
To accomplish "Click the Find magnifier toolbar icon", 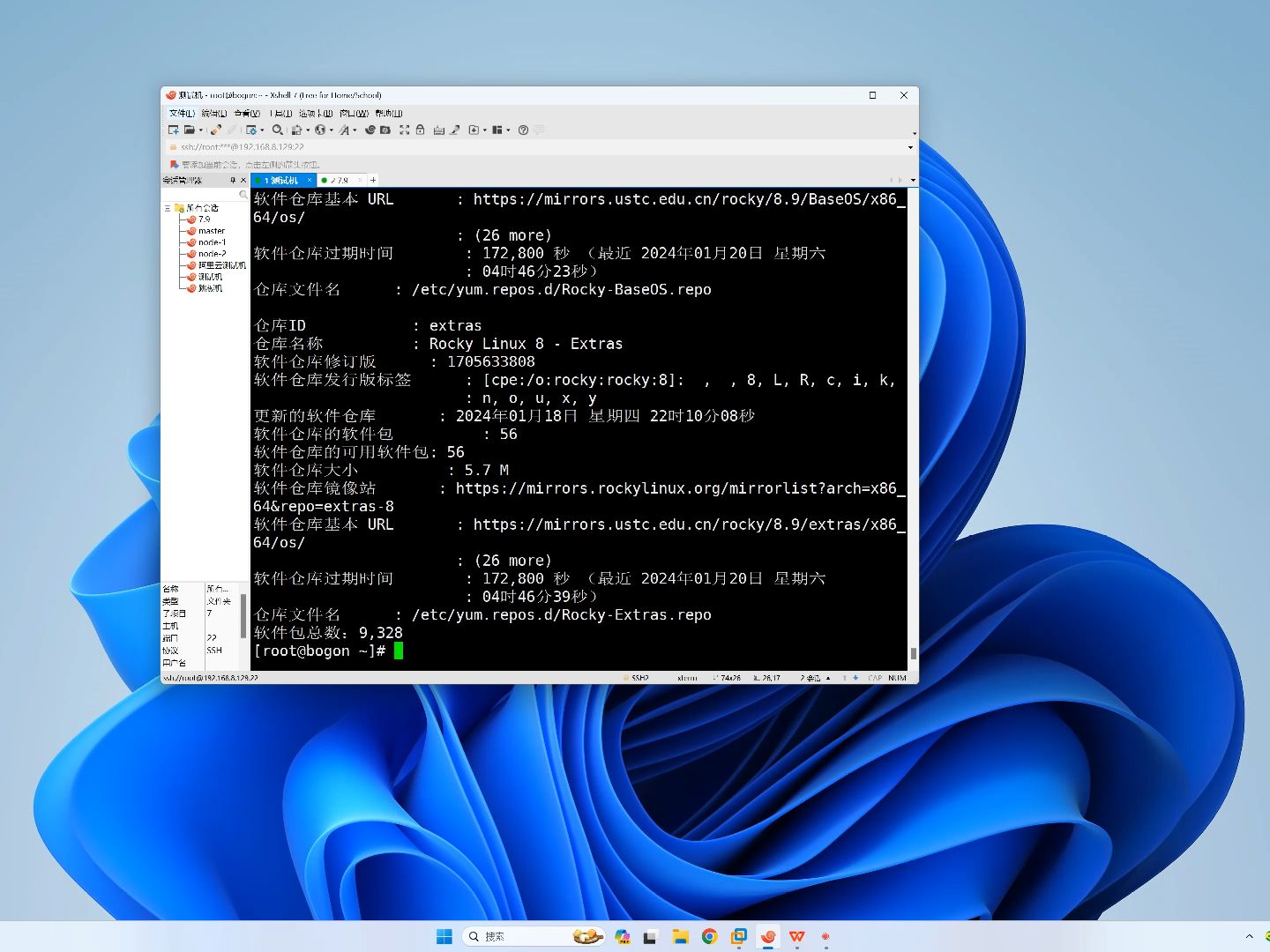I will tap(277, 130).
